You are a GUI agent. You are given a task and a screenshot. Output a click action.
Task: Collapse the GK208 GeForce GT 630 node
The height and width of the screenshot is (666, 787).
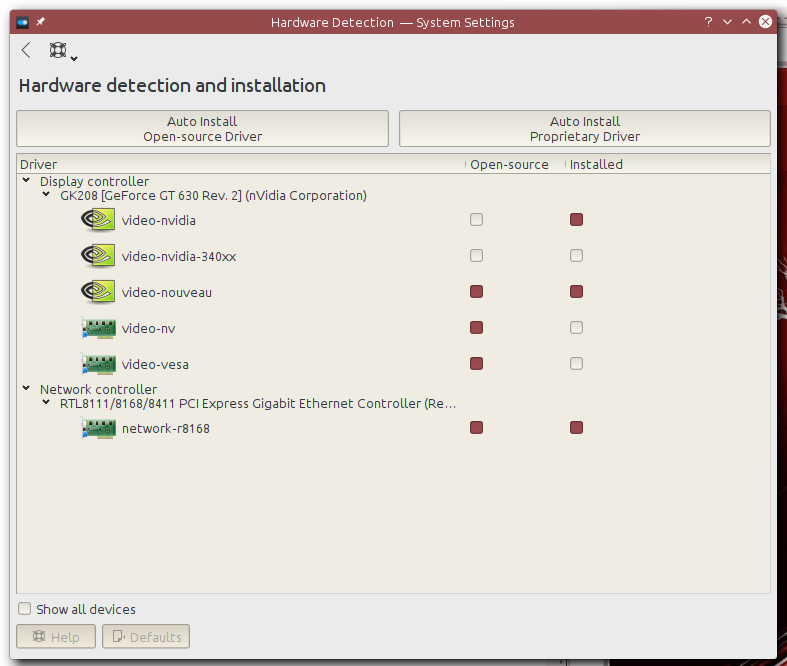tap(46, 195)
